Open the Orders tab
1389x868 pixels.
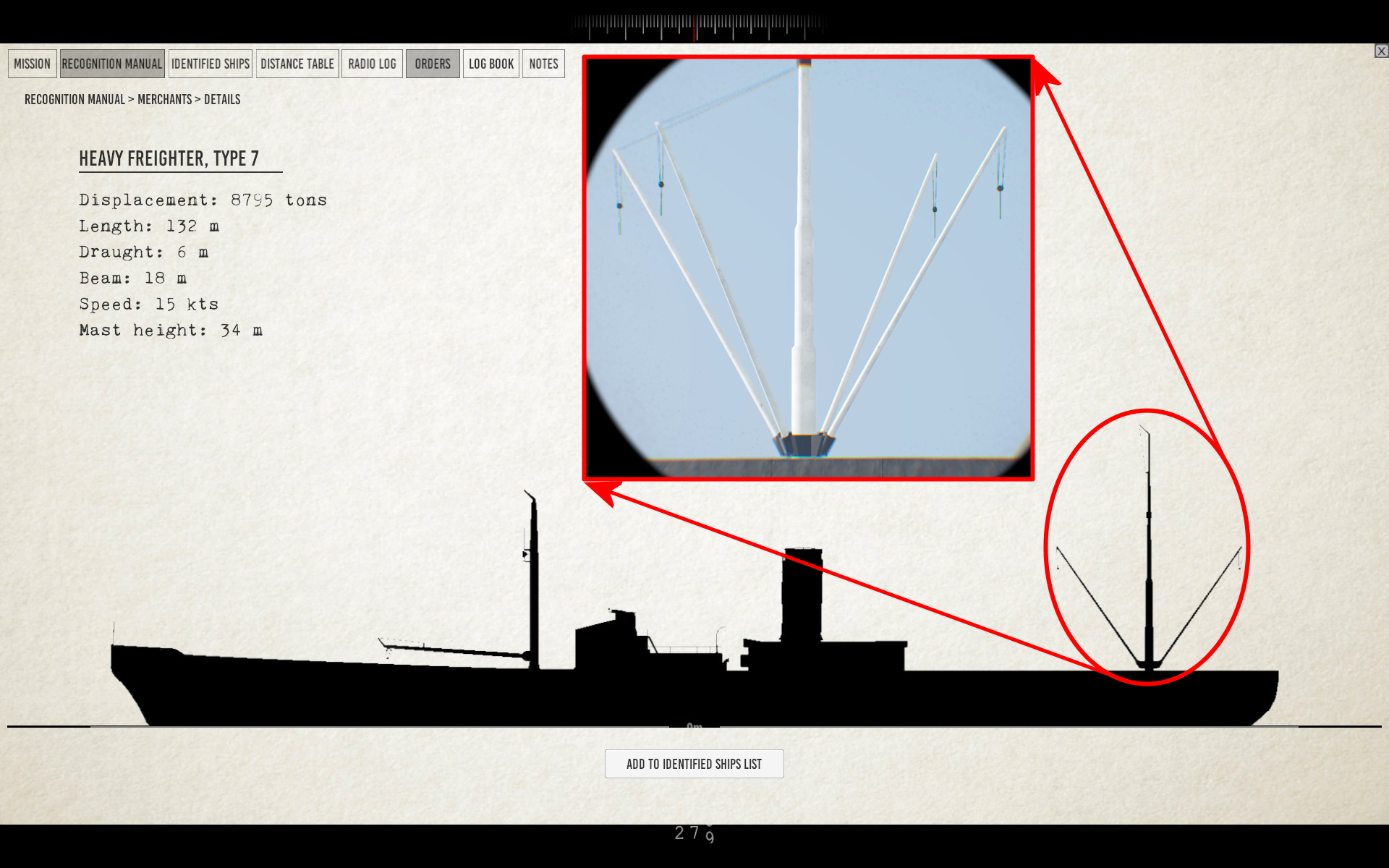coord(433,64)
